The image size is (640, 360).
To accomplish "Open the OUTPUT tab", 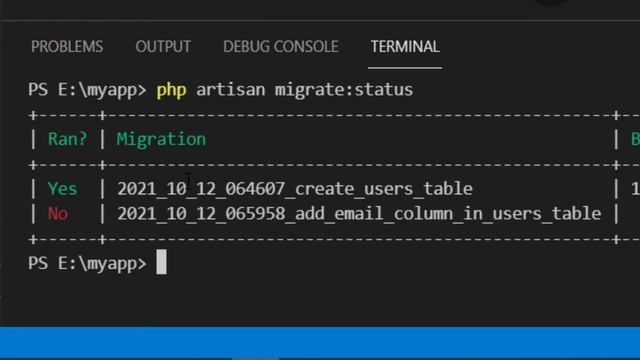I will [163, 47].
